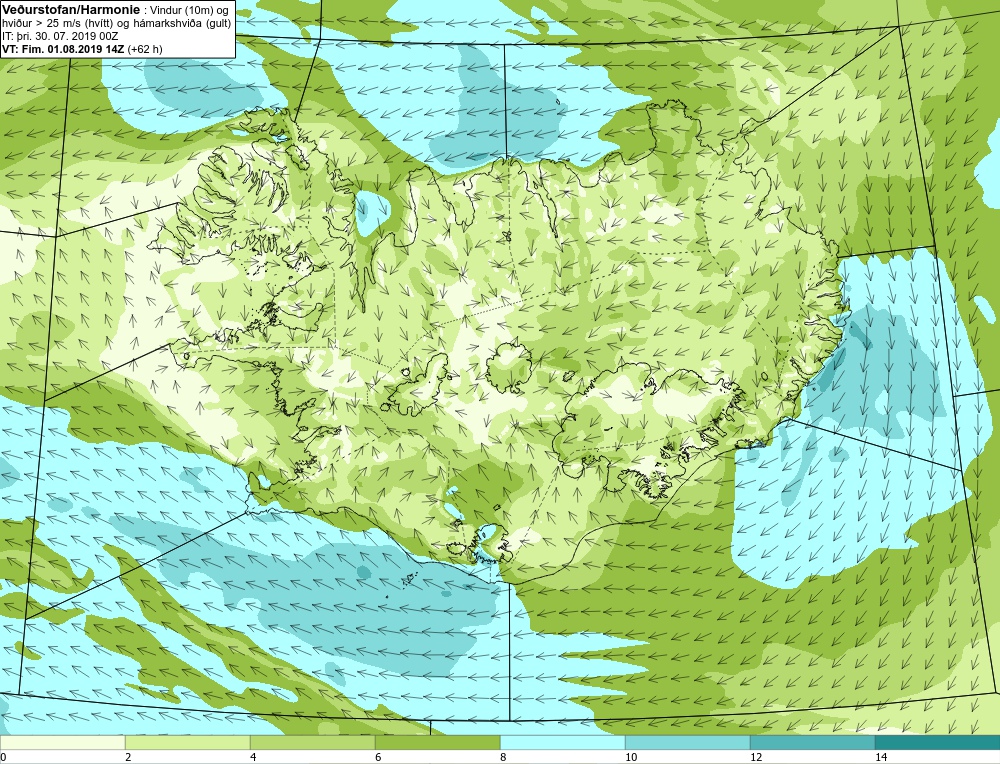The image size is (1000, 764).
Task: Click the scale label '4'
Action: 253,757
